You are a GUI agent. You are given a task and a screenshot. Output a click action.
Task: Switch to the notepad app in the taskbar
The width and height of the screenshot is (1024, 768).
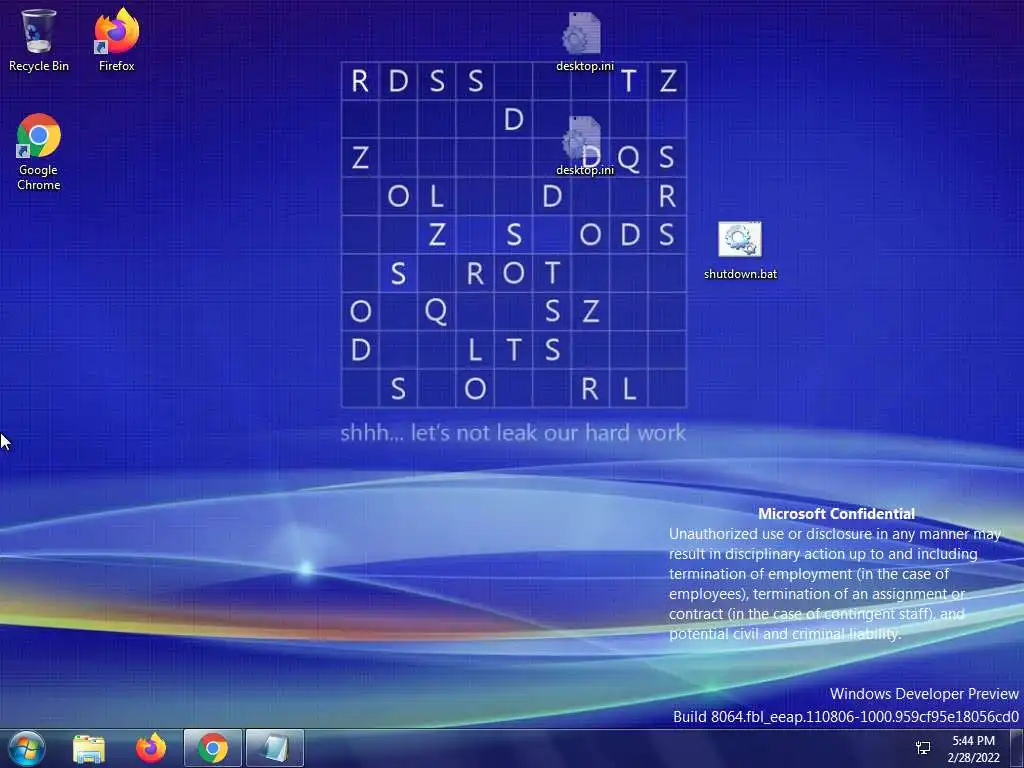(x=275, y=748)
